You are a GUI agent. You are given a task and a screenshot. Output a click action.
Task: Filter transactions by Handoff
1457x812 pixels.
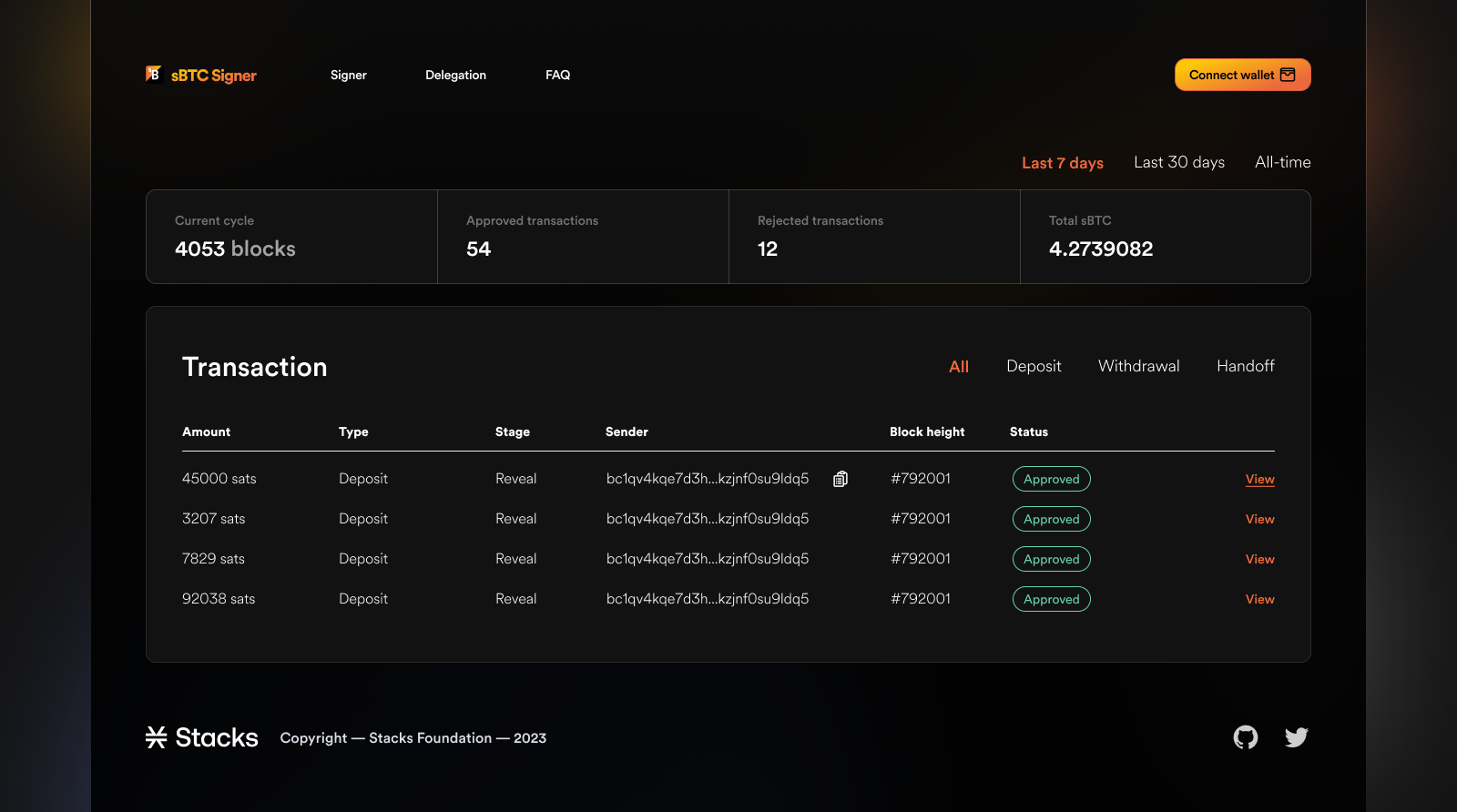click(1245, 366)
